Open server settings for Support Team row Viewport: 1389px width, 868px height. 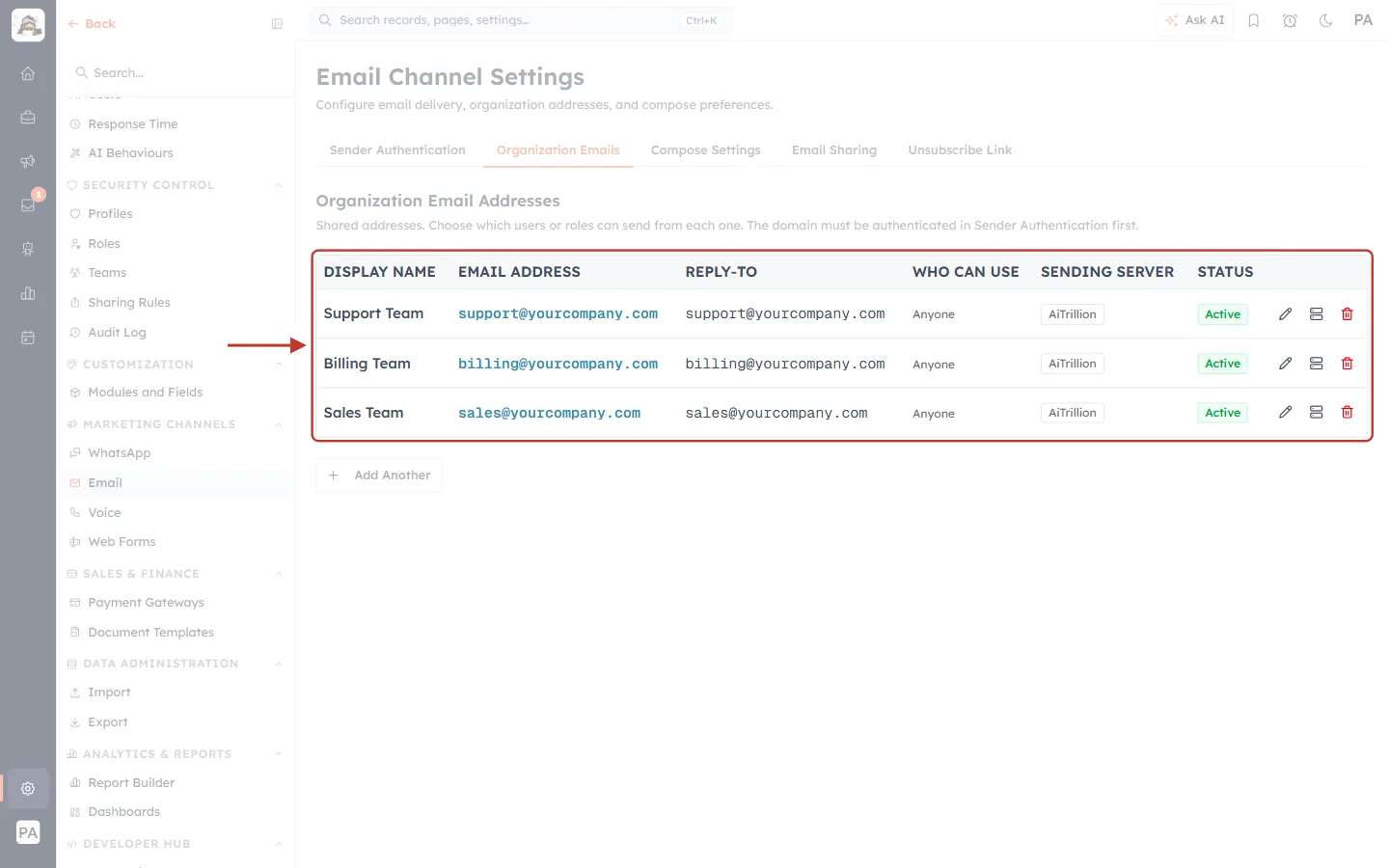1316,314
